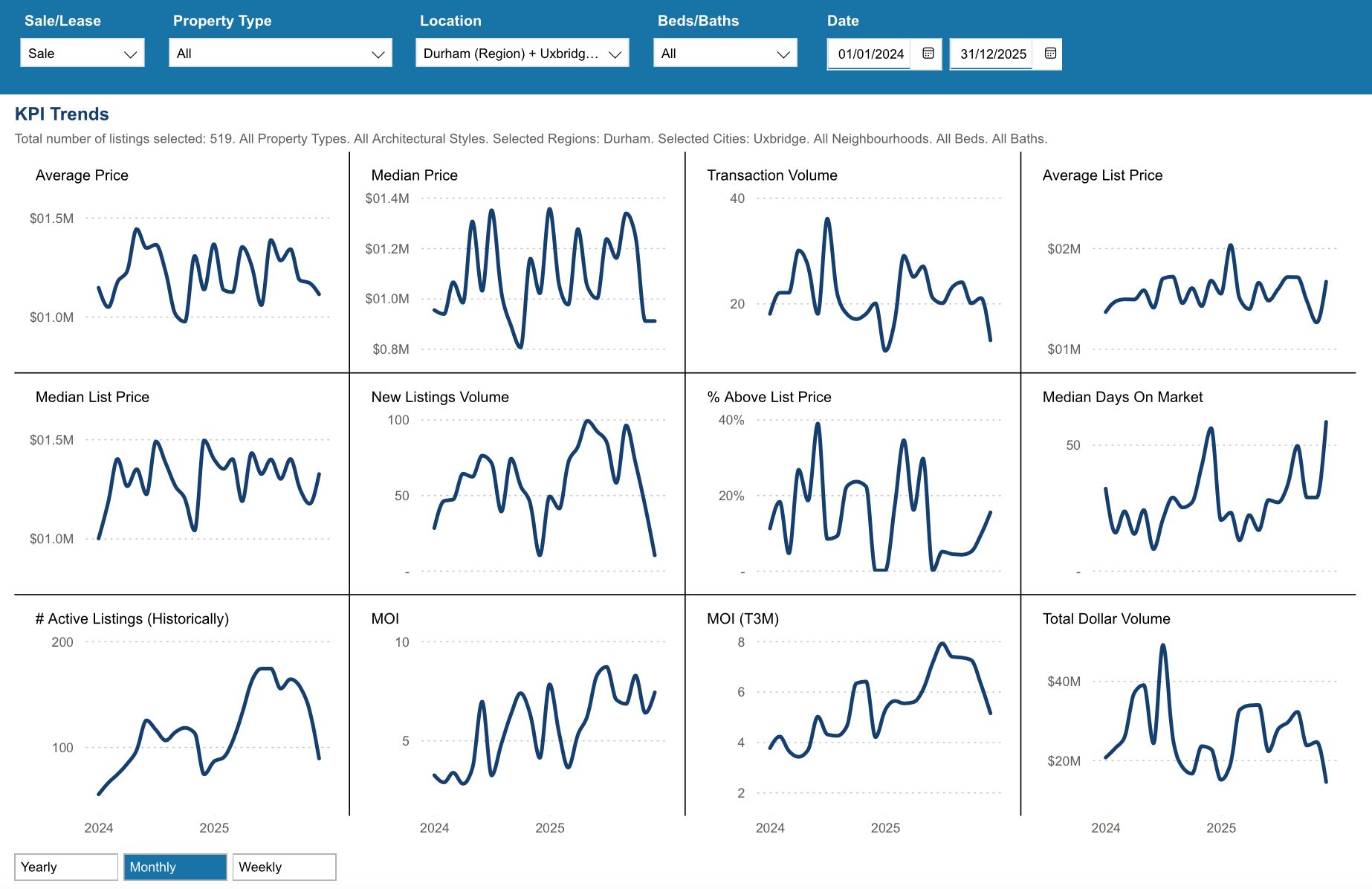The width and height of the screenshot is (1372, 889).
Task: Select the New Listings Volume chart
Action: tap(543, 491)
